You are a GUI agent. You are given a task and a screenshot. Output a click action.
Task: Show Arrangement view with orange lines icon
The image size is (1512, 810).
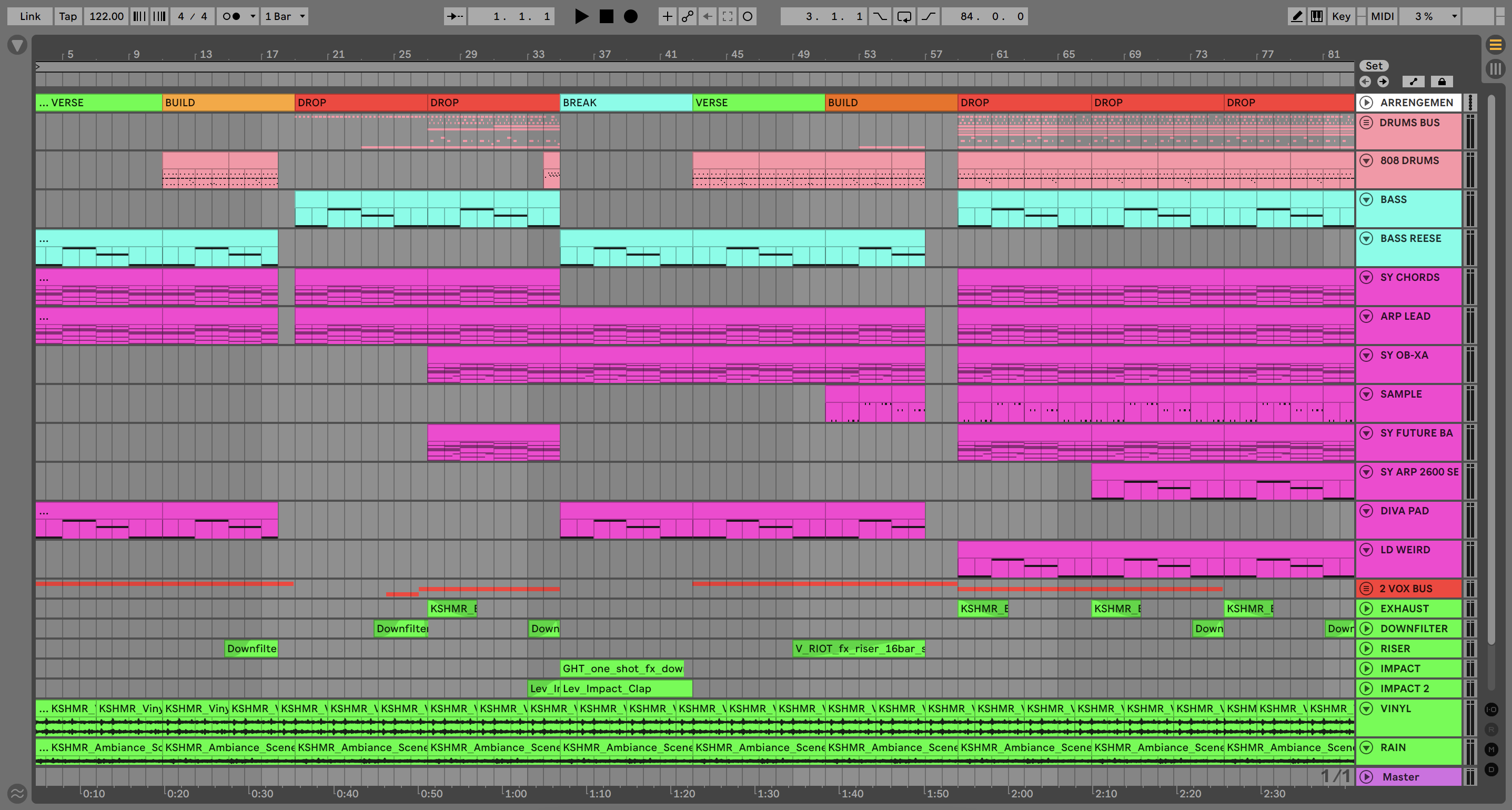tap(1495, 44)
